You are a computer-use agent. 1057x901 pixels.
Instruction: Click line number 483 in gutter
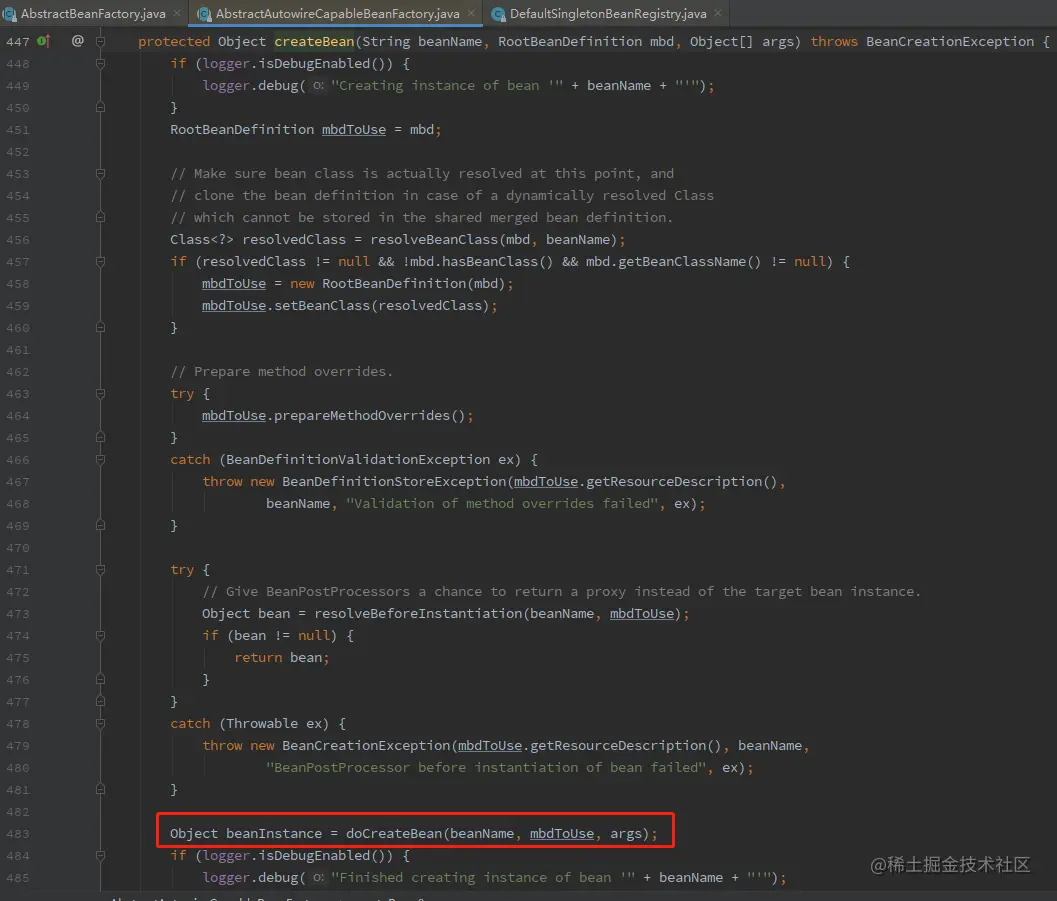coord(18,834)
